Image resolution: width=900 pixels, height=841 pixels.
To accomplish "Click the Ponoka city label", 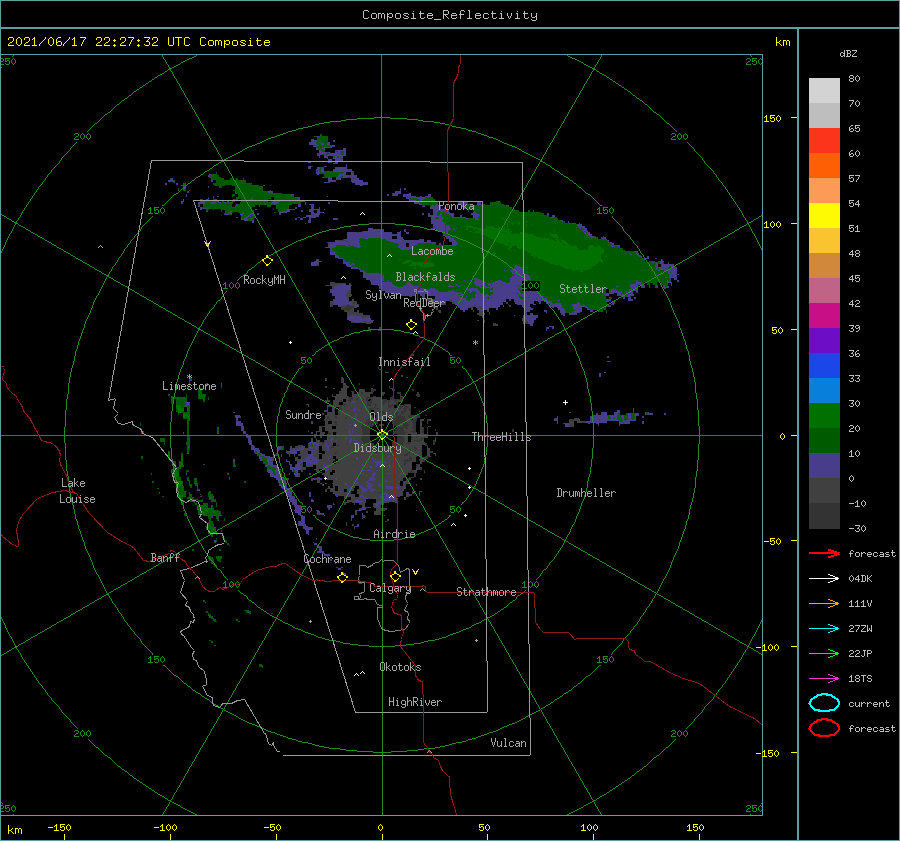I will [x=456, y=206].
